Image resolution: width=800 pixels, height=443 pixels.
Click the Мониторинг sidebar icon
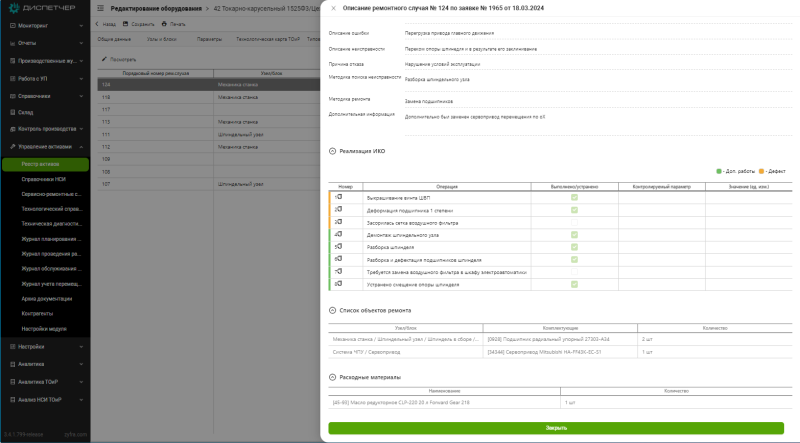[13, 26]
